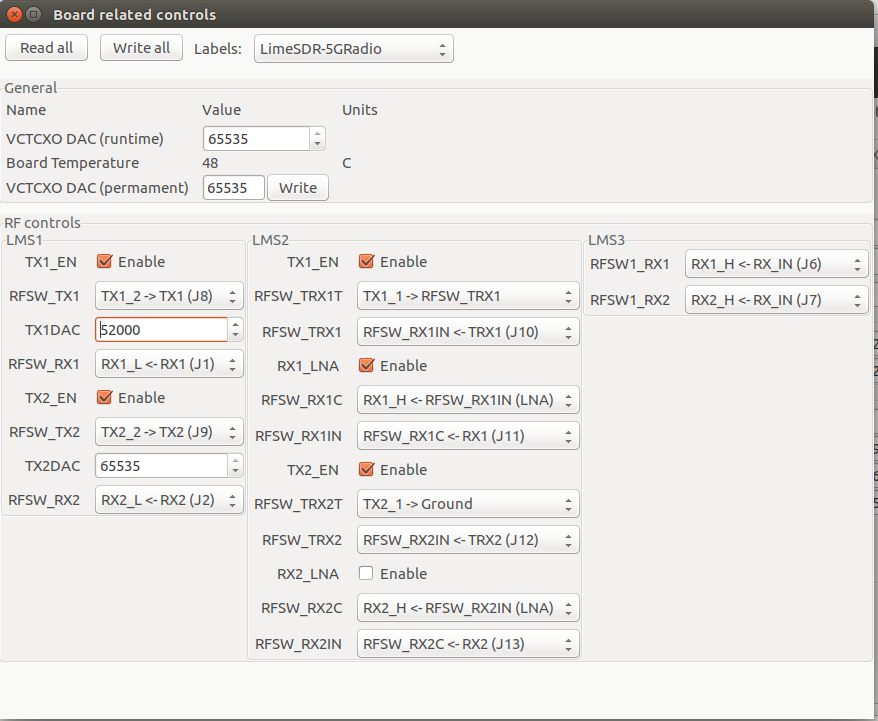878x721 pixels.
Task: Click the VCTCXO DAC permanent value field
Action: (x=233, y=188)
